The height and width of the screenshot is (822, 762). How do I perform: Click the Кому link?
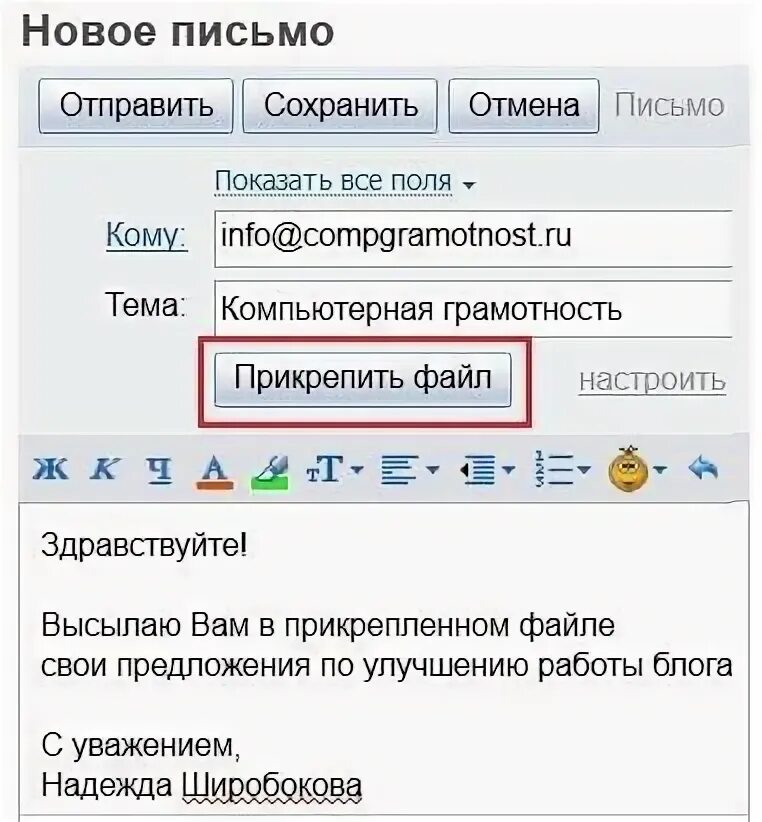click(146, 235)
